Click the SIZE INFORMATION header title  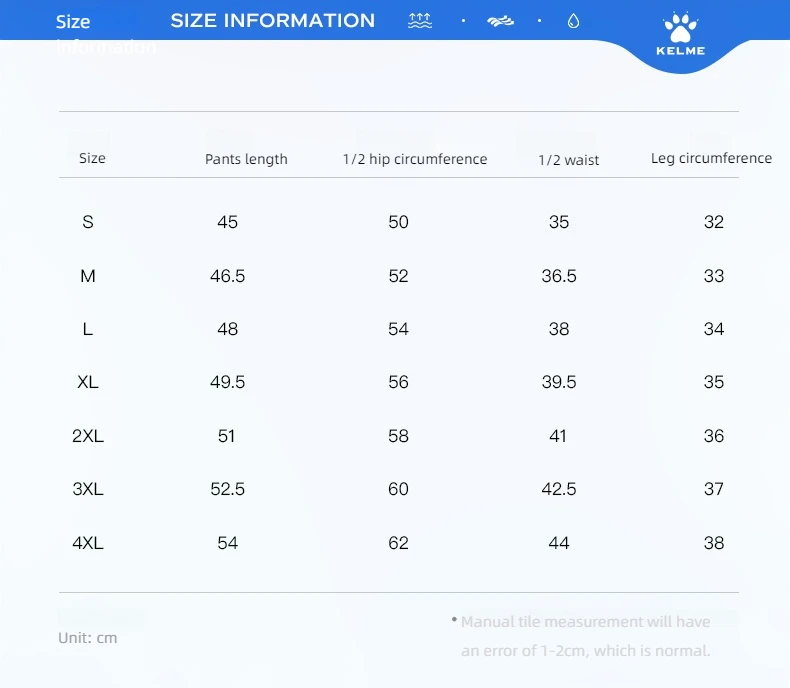tap(273, 21)
